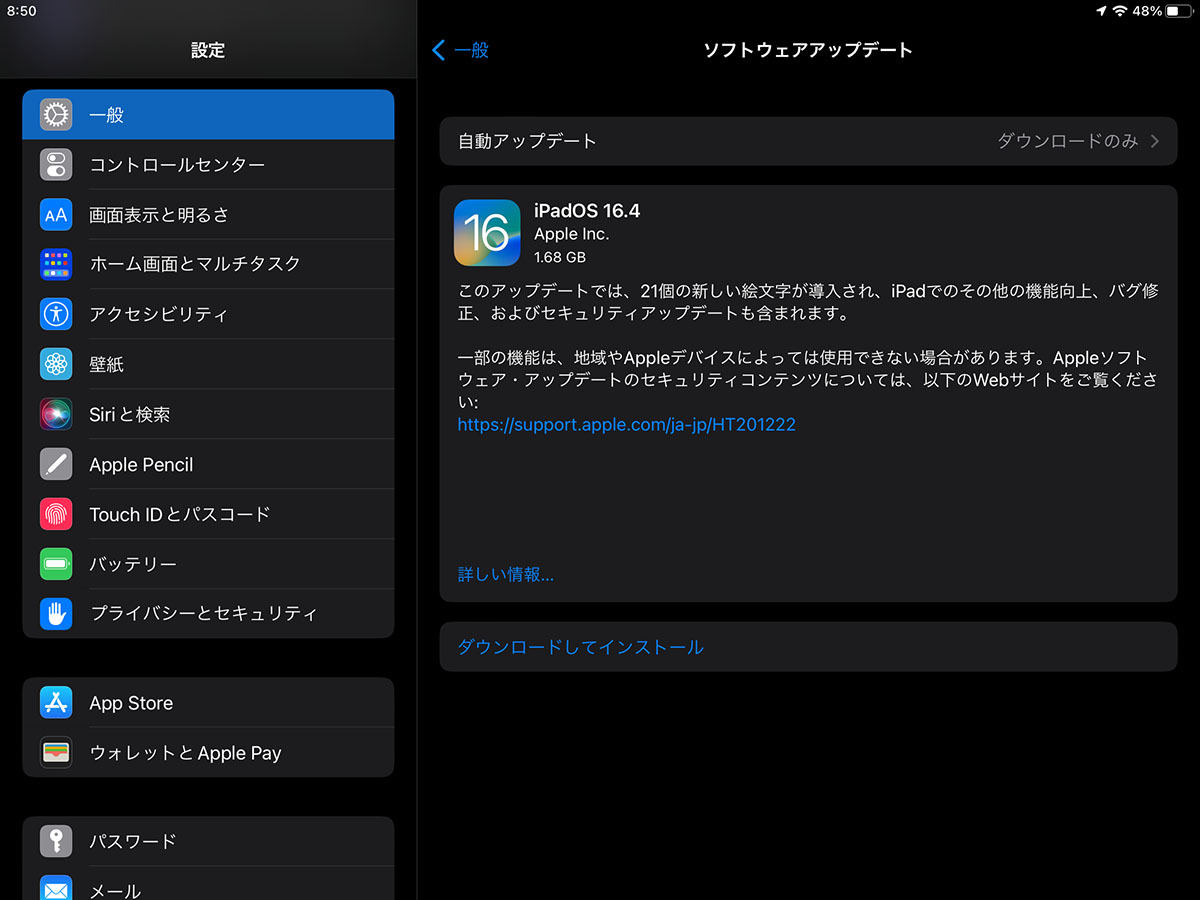
Task: Tap the 8:50 clock
Action: tap(21, 11)
